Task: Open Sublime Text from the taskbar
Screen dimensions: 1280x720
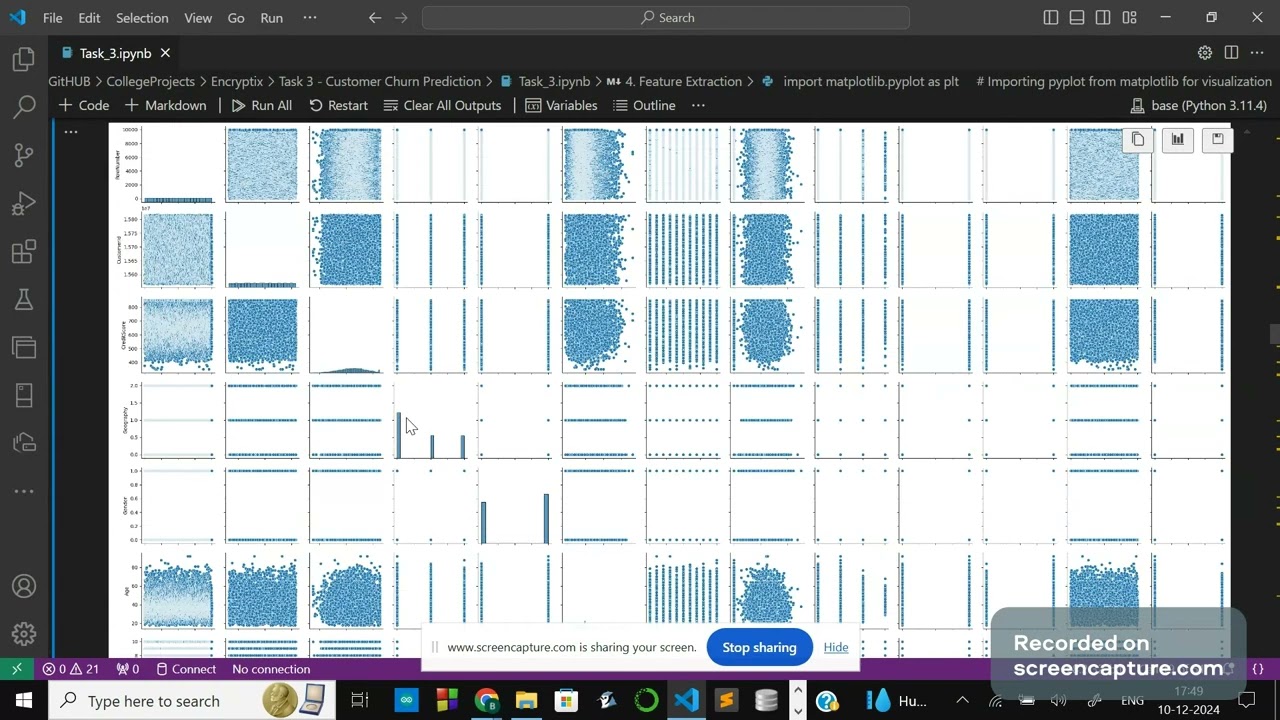Action: (x=727, y=700)
